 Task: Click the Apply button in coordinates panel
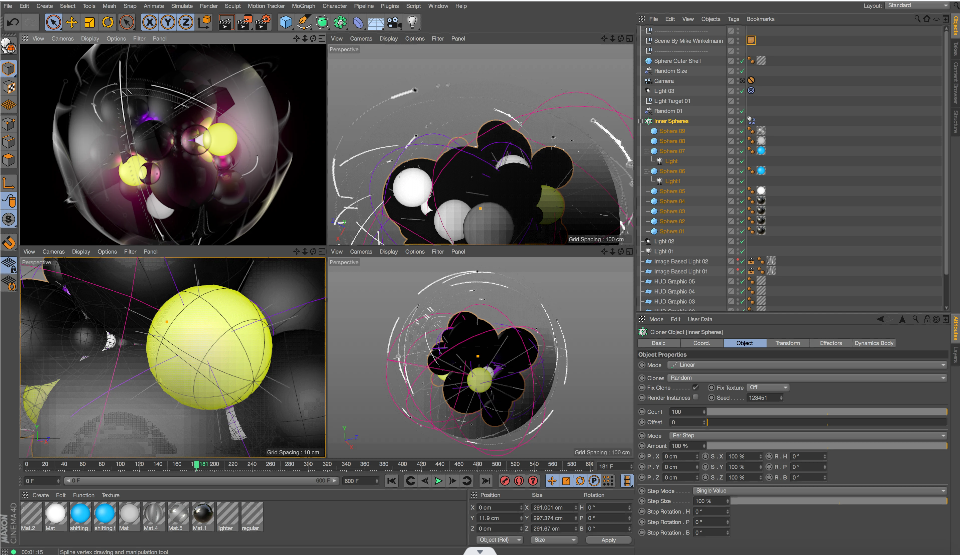point(608,539)
